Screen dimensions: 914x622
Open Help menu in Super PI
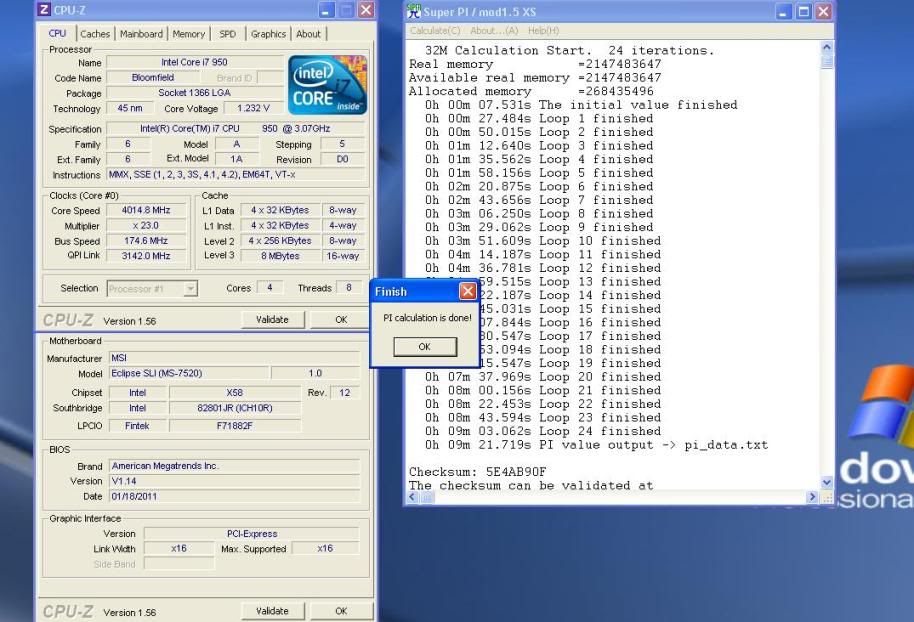tap(543, 30)
